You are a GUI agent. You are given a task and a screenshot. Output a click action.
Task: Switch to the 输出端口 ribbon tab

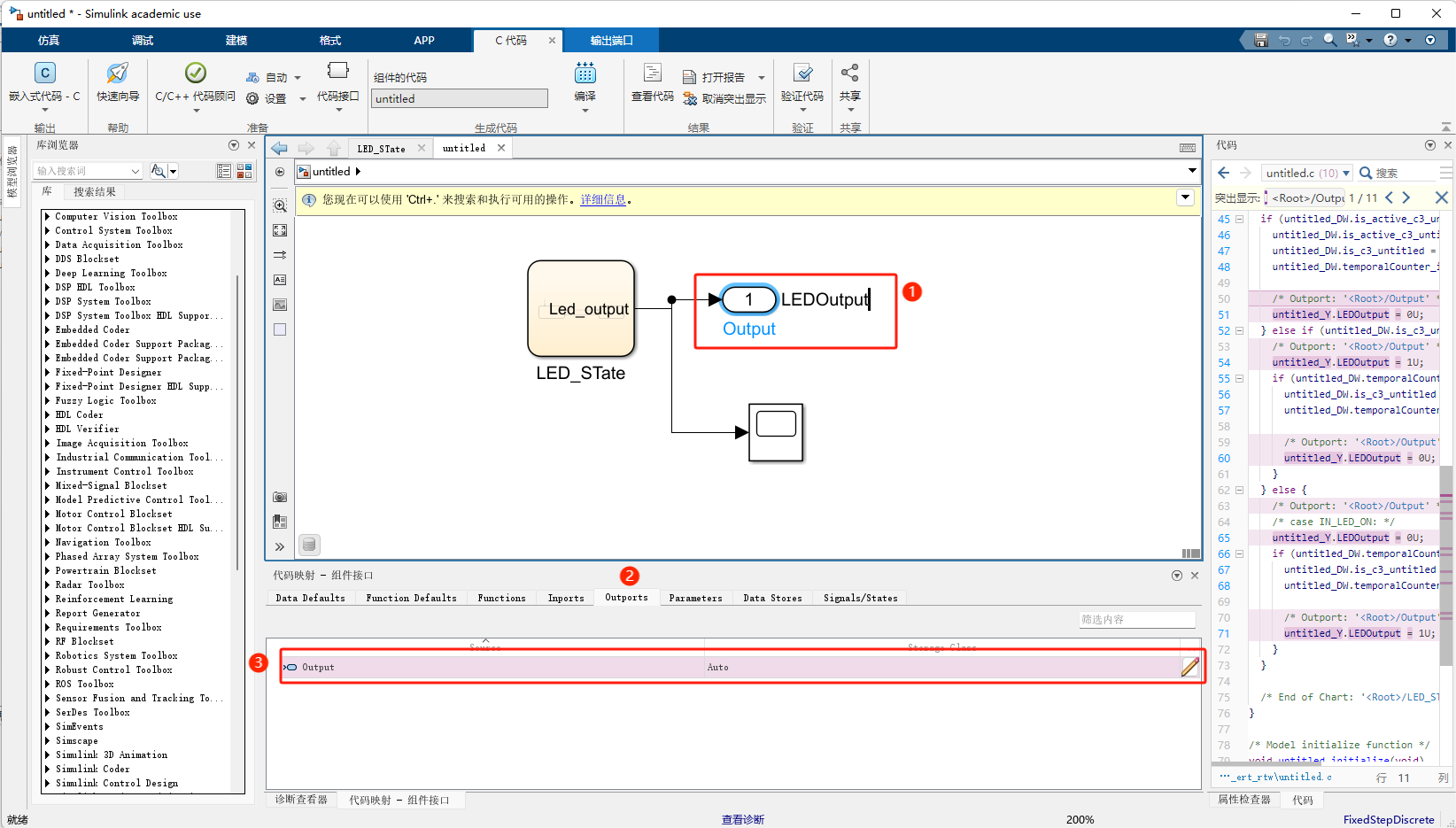612,40
